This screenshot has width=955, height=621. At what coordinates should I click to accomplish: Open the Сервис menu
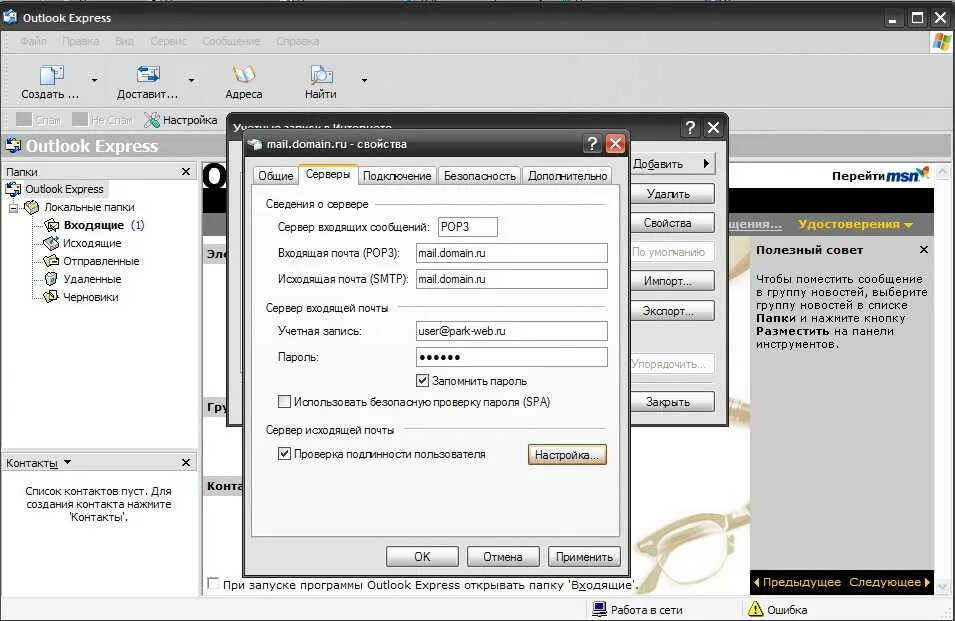[x=168, y=41]
